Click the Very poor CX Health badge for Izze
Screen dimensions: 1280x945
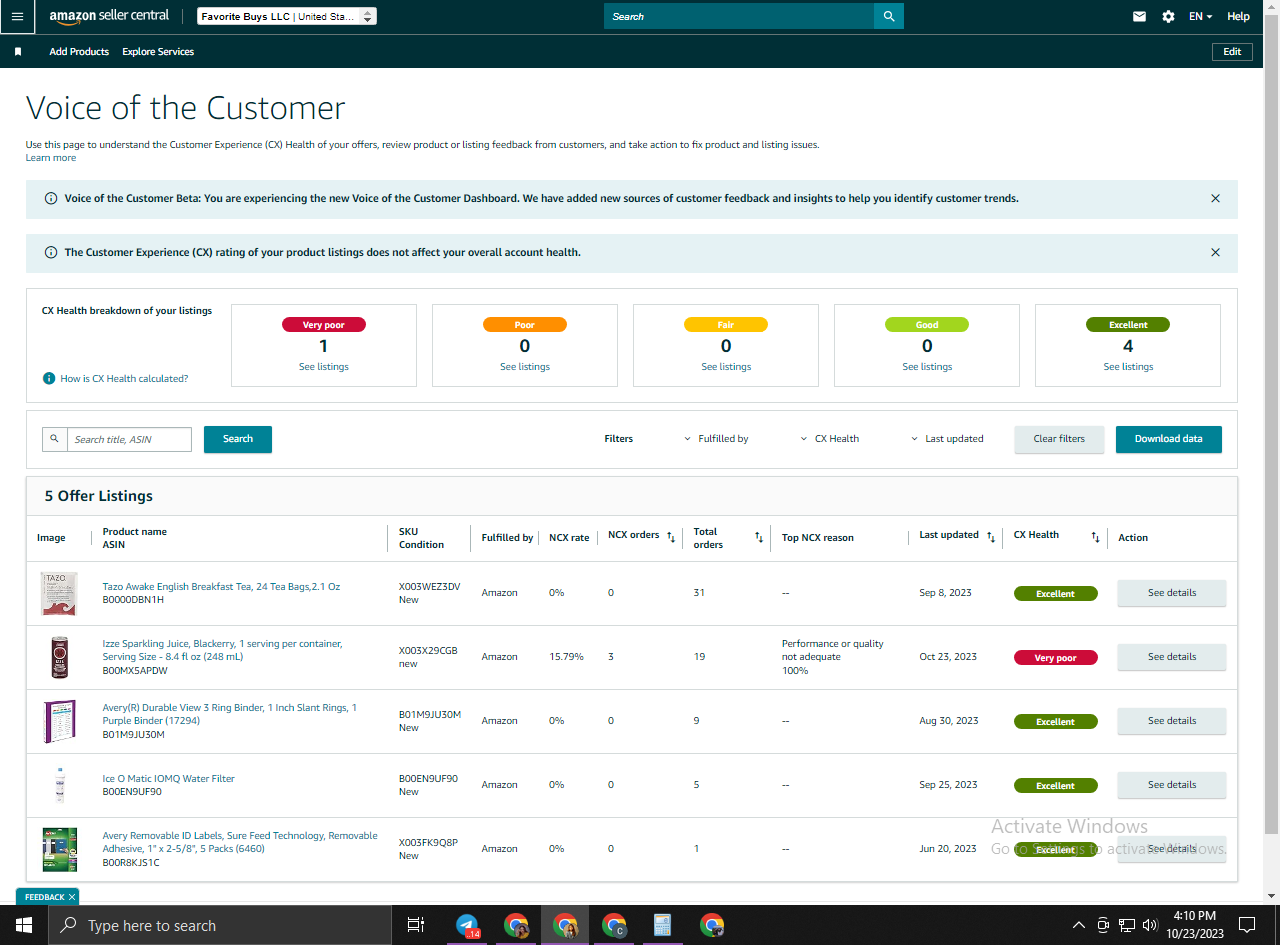tap(1055, 658)
